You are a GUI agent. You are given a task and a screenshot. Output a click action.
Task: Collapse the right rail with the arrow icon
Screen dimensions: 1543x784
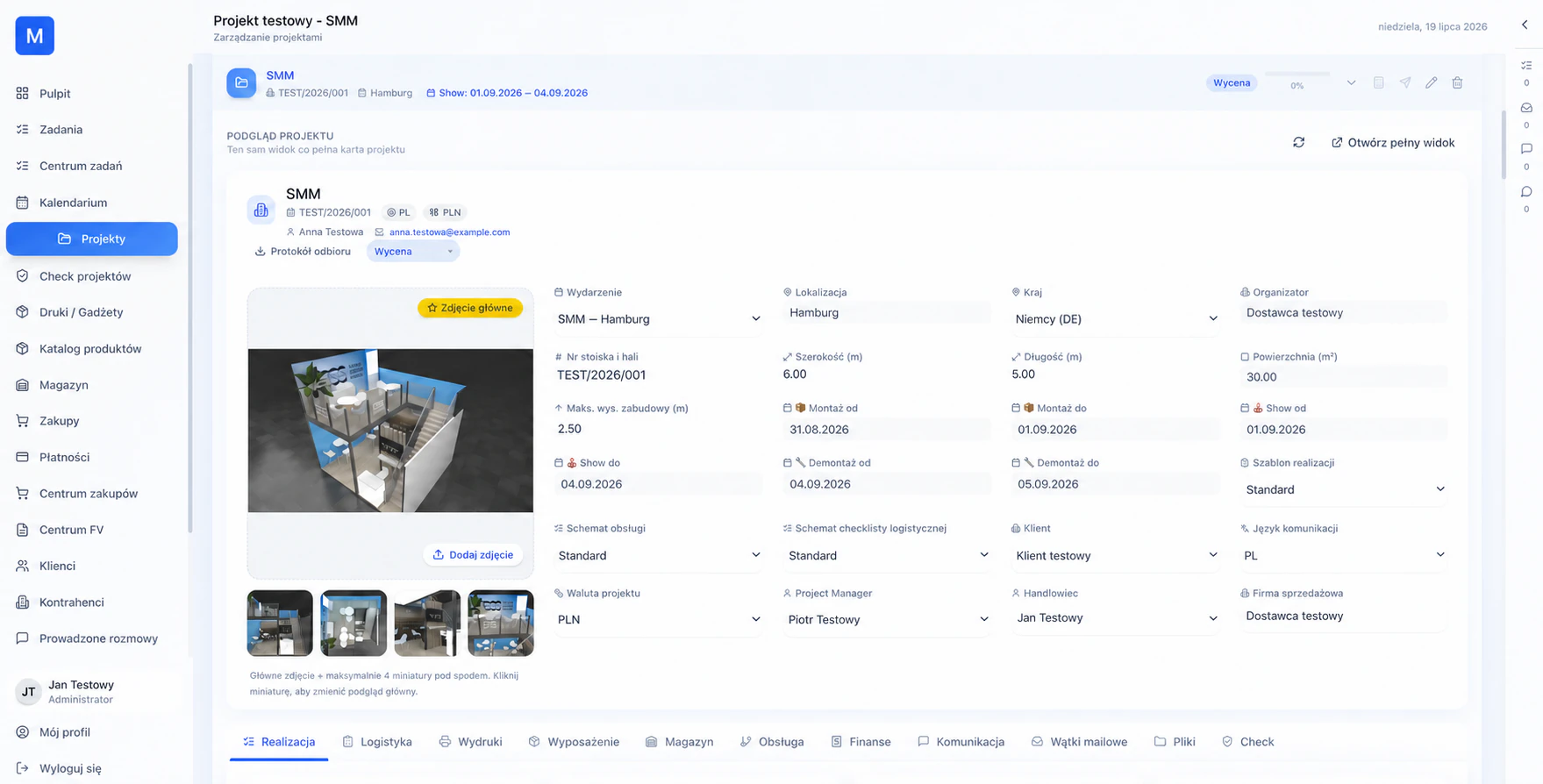click(x=1525, y=25)
